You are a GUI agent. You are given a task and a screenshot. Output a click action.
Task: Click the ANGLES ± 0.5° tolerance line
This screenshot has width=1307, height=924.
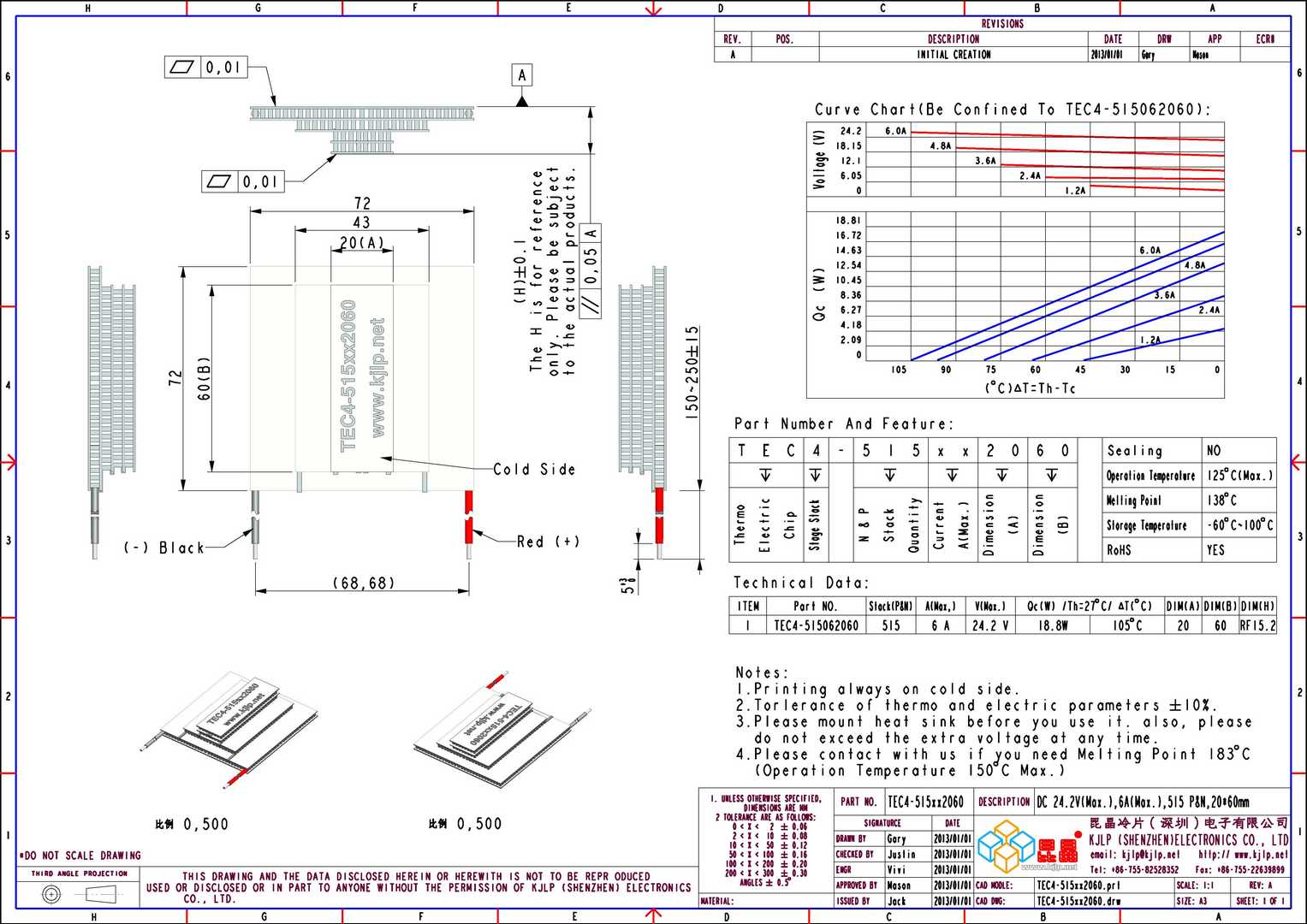tap(764, 882)
